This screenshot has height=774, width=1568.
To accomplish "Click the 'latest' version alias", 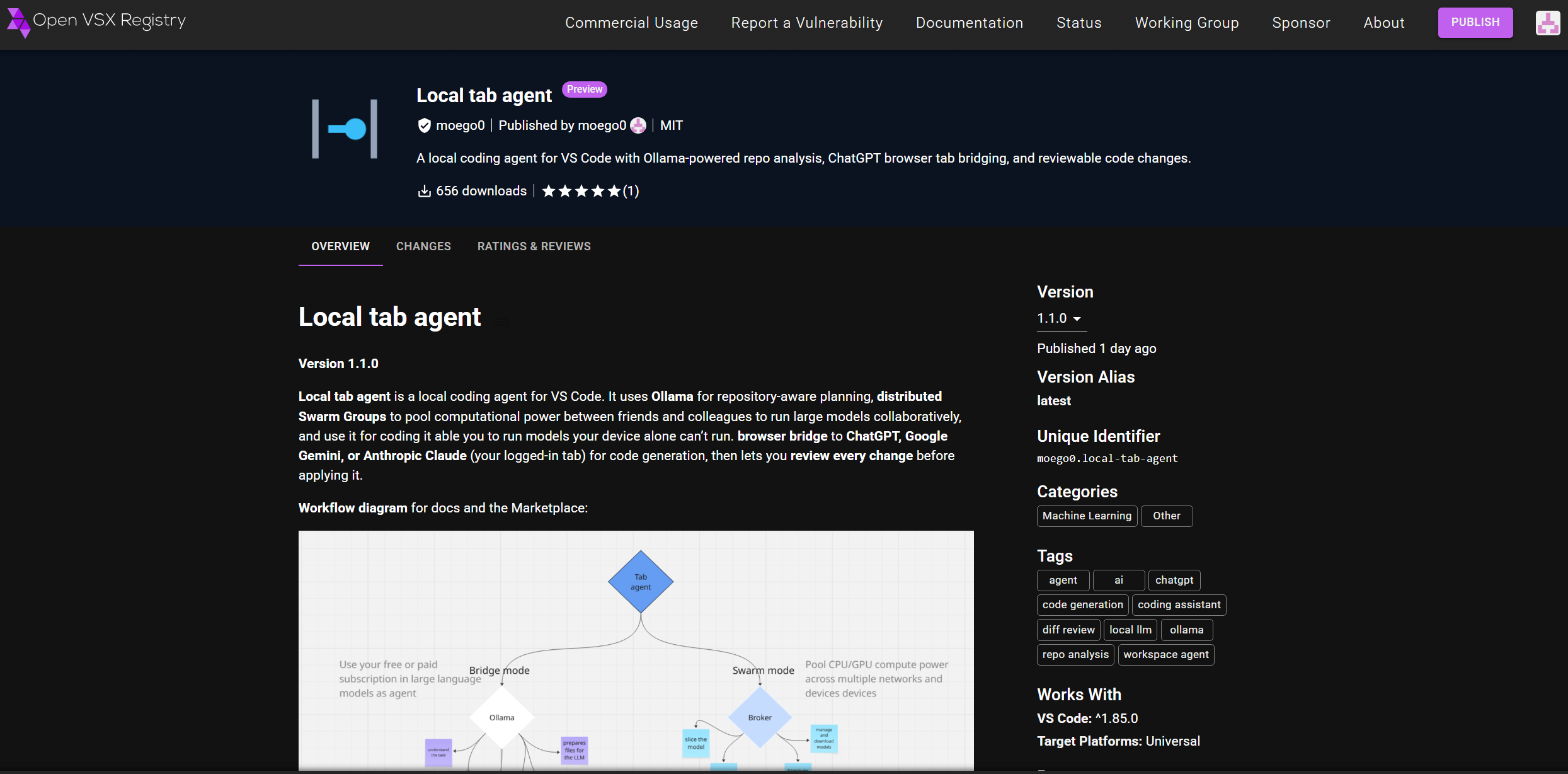I will coord(1053,401).
